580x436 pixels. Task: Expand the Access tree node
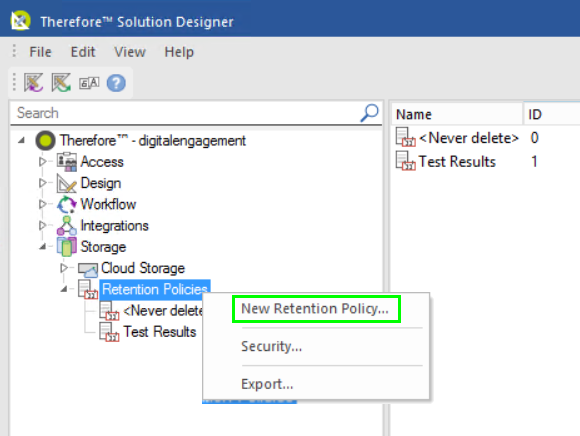[43, 162]
